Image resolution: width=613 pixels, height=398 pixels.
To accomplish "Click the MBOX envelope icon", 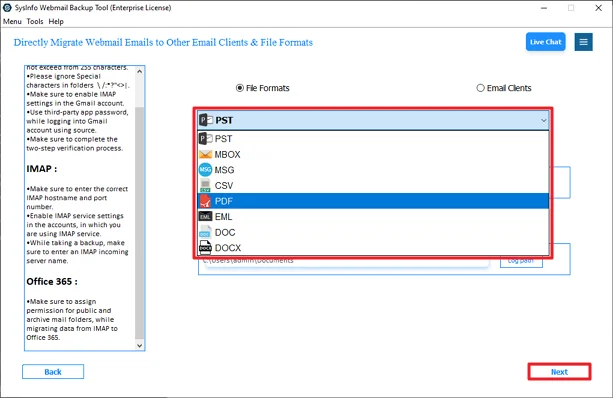I will (205, 154).
